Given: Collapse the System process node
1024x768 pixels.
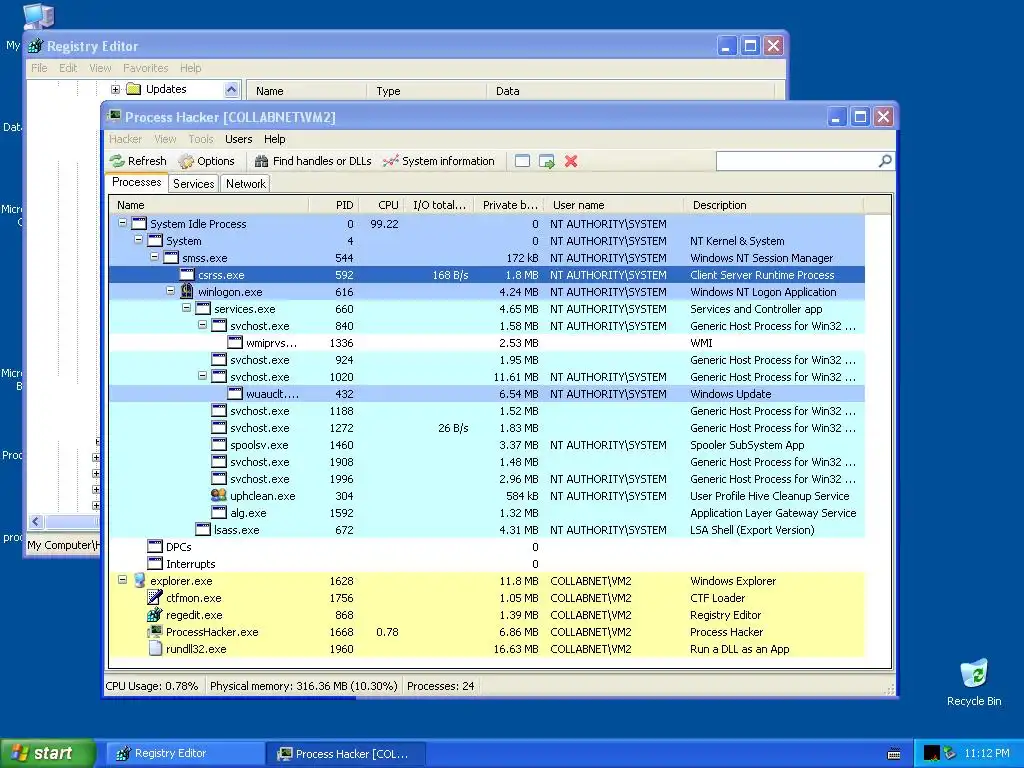Looking at the screenshot, I should point(138,240).
